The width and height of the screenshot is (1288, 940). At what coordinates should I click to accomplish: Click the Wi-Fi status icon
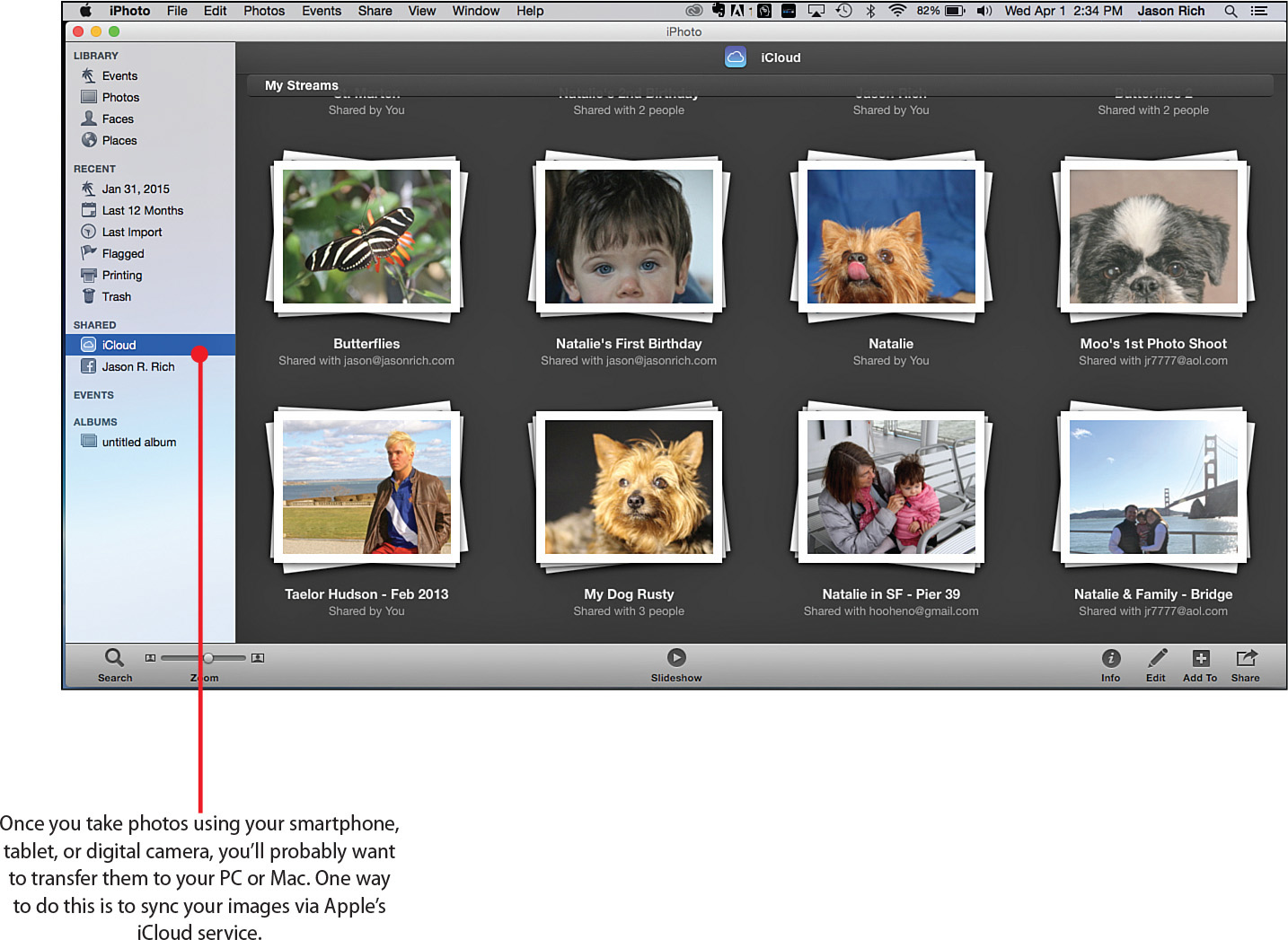tap(897, 11)
